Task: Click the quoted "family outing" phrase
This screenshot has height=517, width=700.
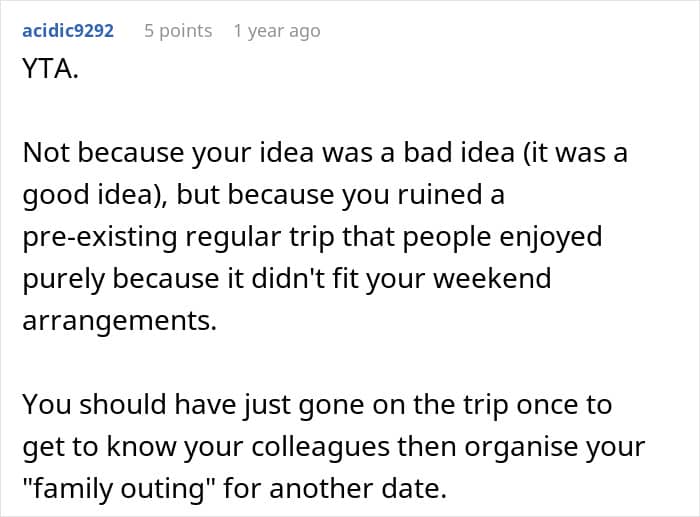Action: 119,488
